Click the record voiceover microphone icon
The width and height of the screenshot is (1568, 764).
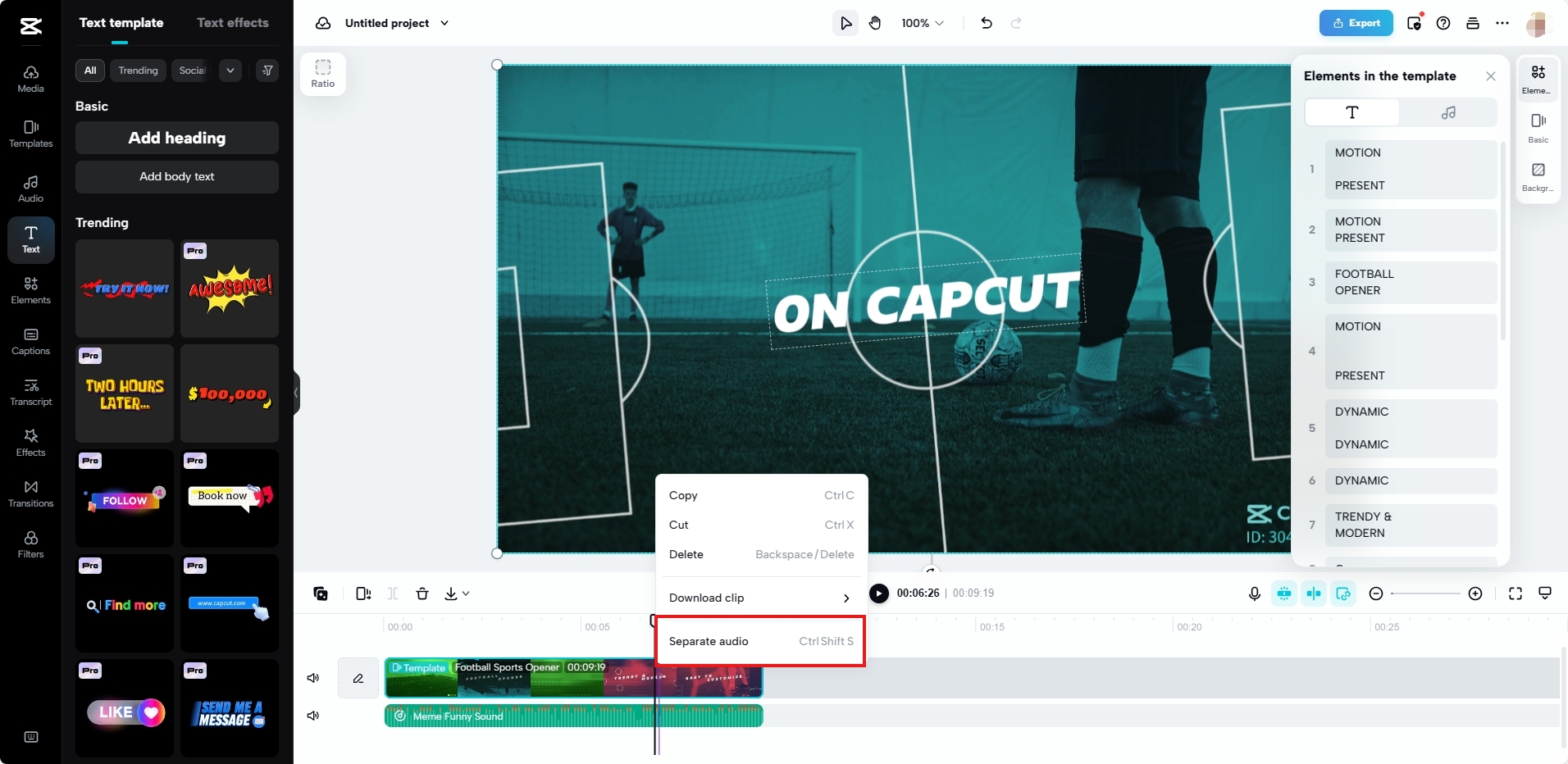(1254, 593)
